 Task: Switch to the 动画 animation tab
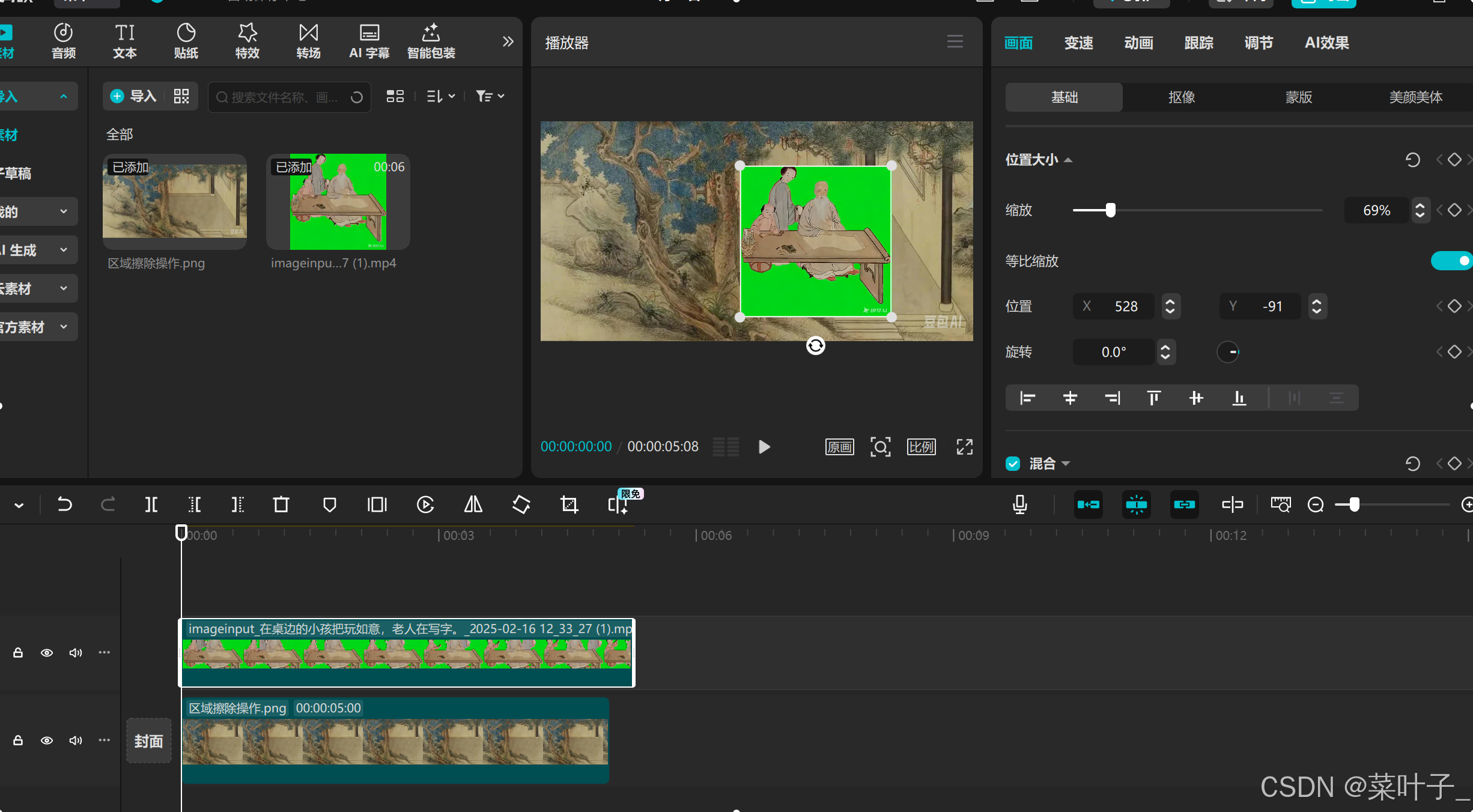point(1138,43)
